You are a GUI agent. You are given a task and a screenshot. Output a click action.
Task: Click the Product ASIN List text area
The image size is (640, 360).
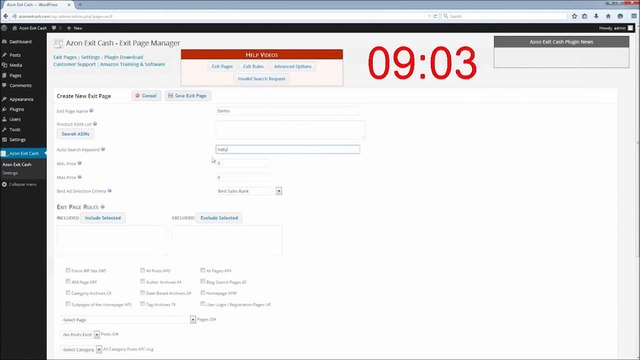[x=291, y=130]
